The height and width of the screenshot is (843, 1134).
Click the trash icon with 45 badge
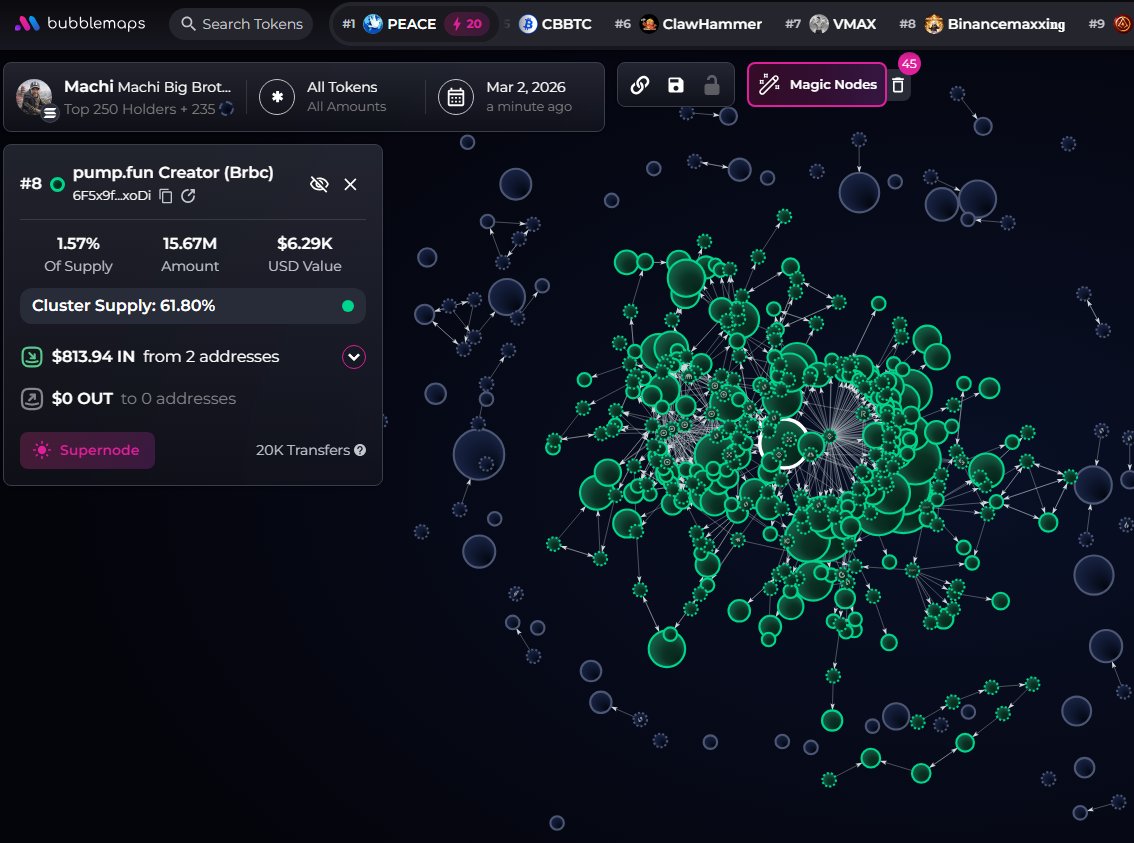897,85
